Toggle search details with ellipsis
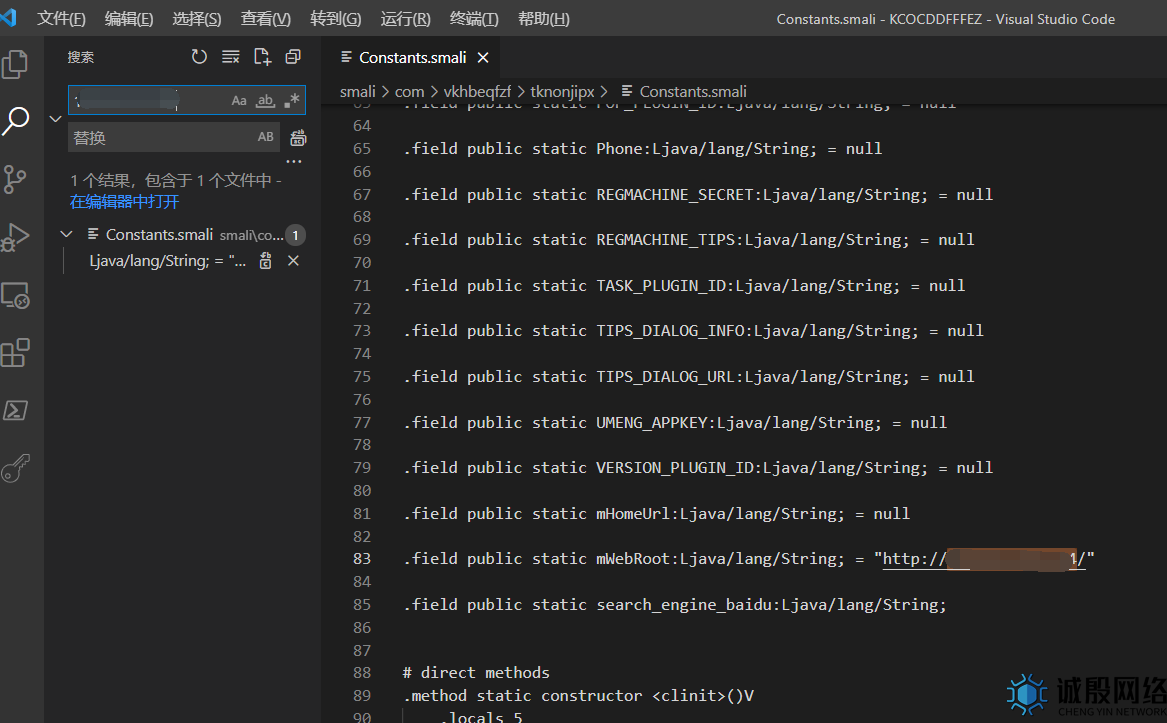Image resolution: width=1167 pixels, height=723 pixels. pos(294,161)
